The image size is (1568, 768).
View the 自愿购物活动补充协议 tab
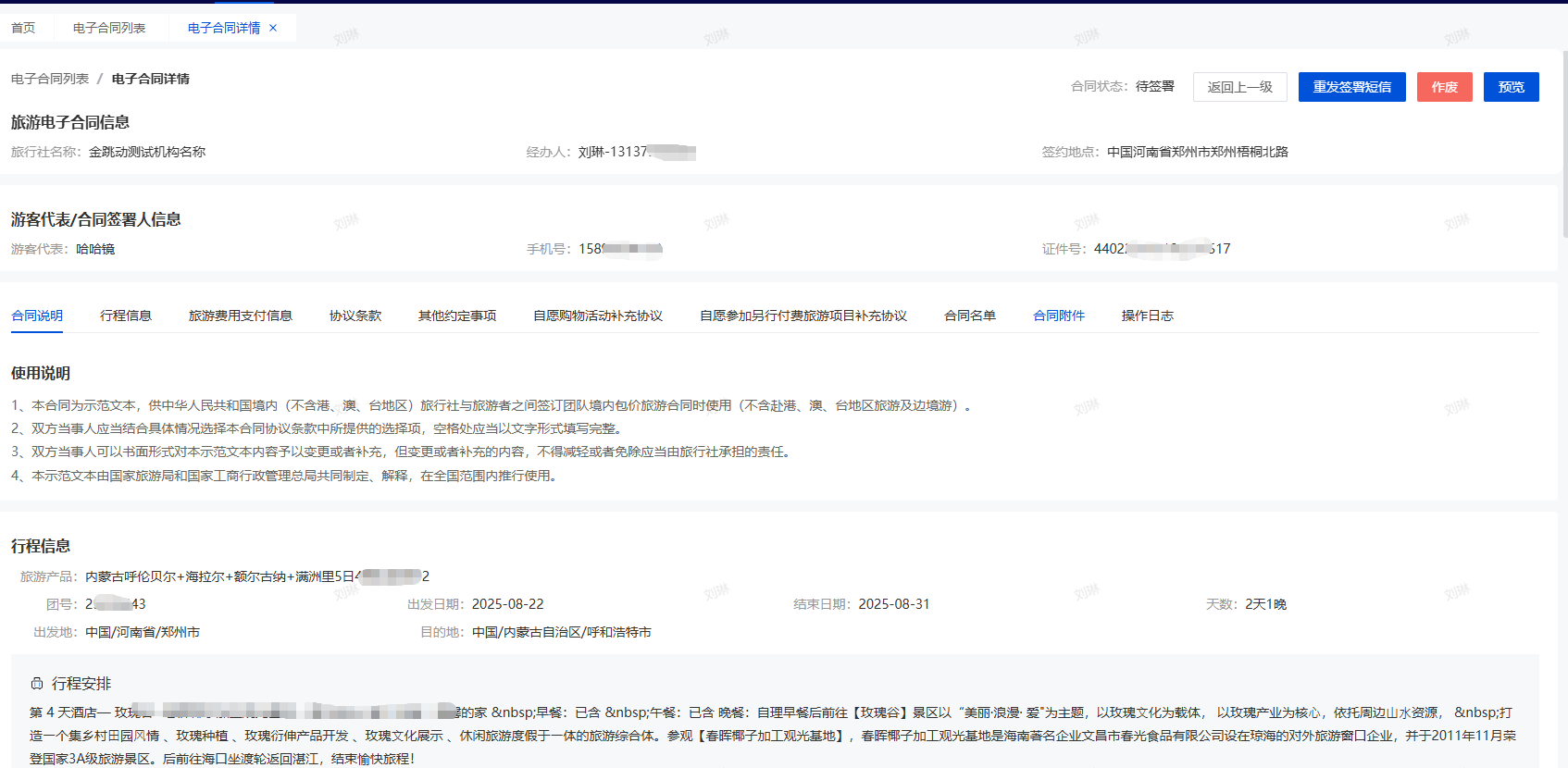[x=598, y=316]
